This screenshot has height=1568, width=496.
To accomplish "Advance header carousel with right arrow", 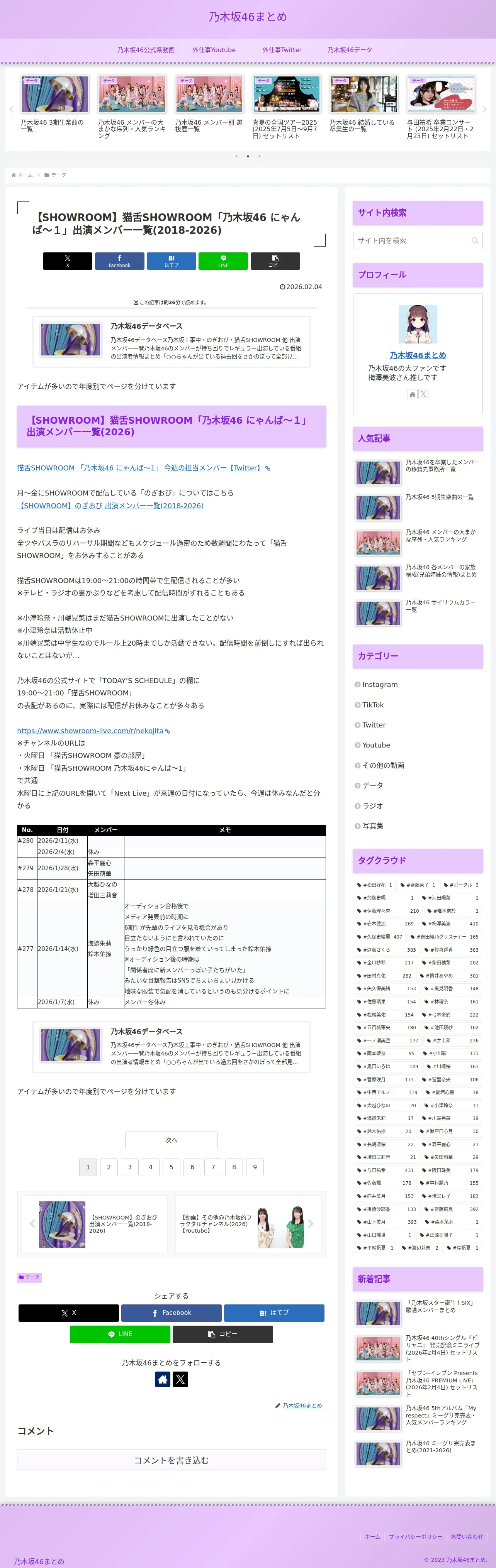I will [x=484, y=110].
